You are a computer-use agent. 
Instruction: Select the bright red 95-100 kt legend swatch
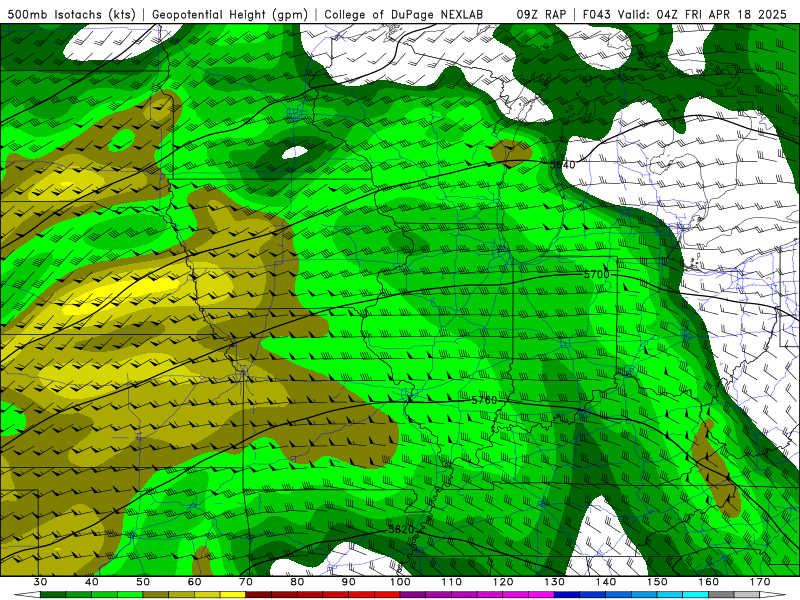(387, 595)
